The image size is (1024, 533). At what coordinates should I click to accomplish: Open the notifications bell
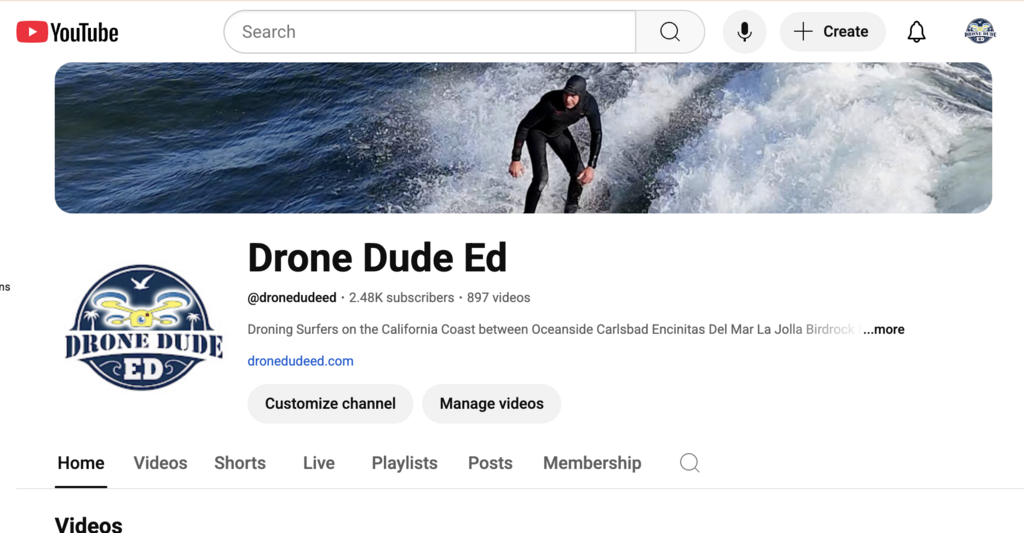(916, 32)
